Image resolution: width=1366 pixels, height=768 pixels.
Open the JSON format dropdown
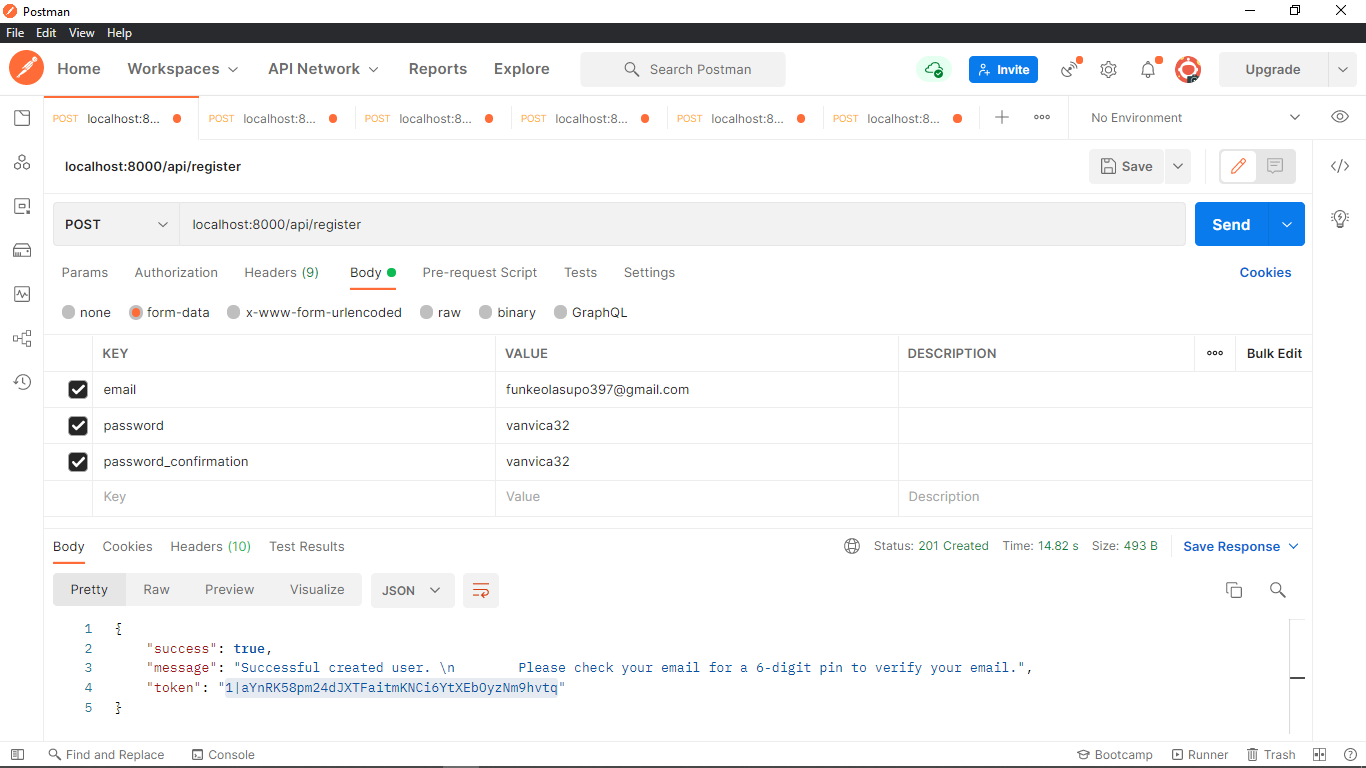click(412, 590)
